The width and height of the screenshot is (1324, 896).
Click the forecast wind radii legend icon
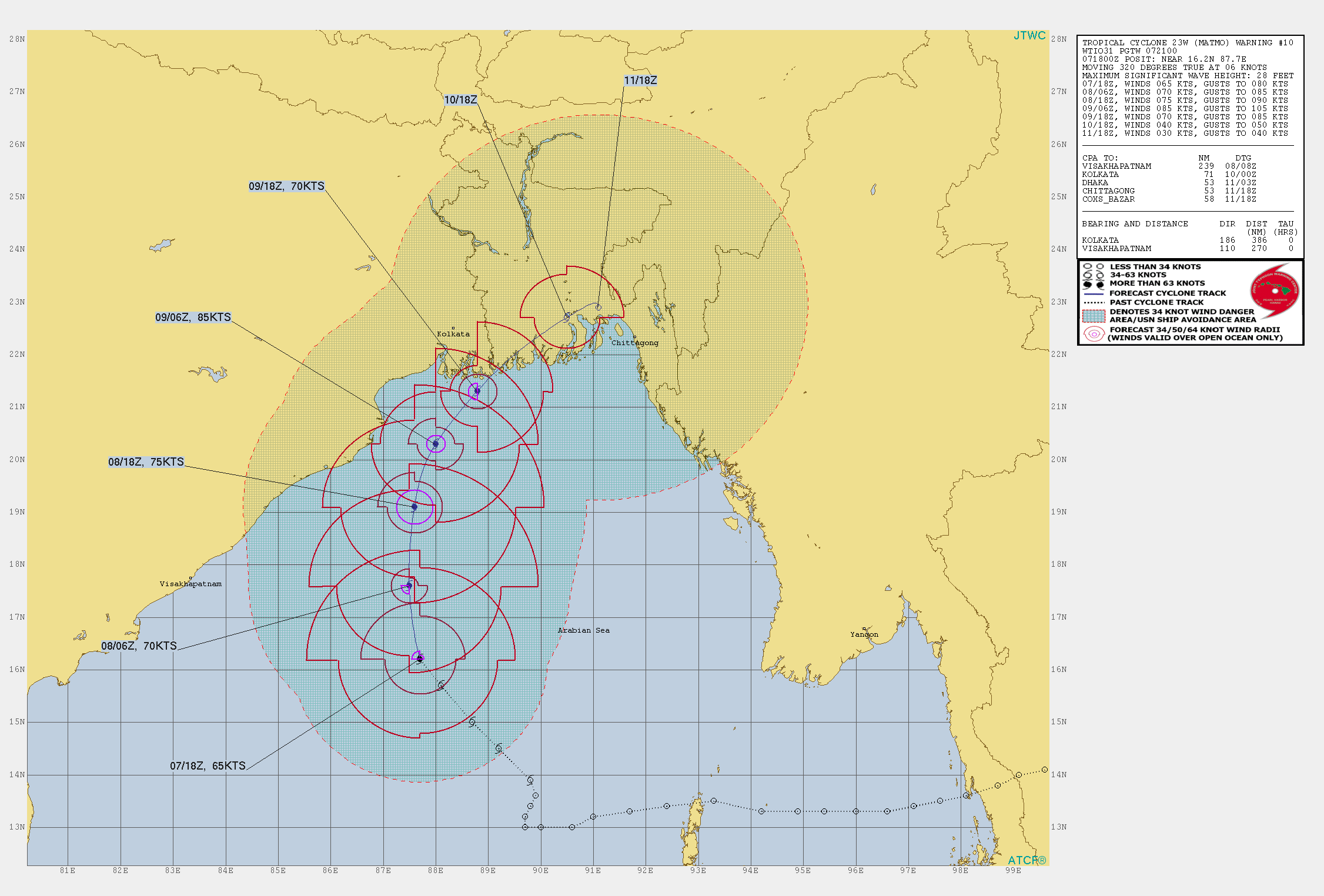pyautogui.click(x=1094, y=334)
